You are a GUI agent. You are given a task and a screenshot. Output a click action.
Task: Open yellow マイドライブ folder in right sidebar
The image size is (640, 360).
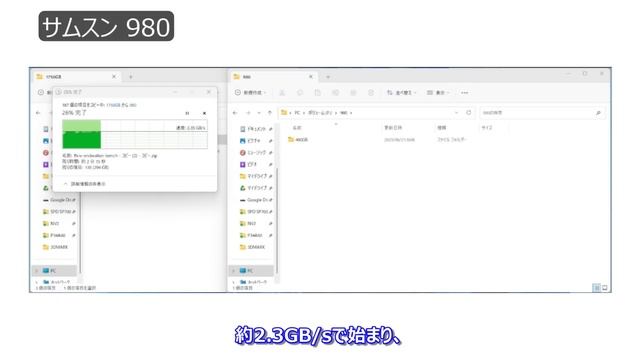[x=256, y=176]
